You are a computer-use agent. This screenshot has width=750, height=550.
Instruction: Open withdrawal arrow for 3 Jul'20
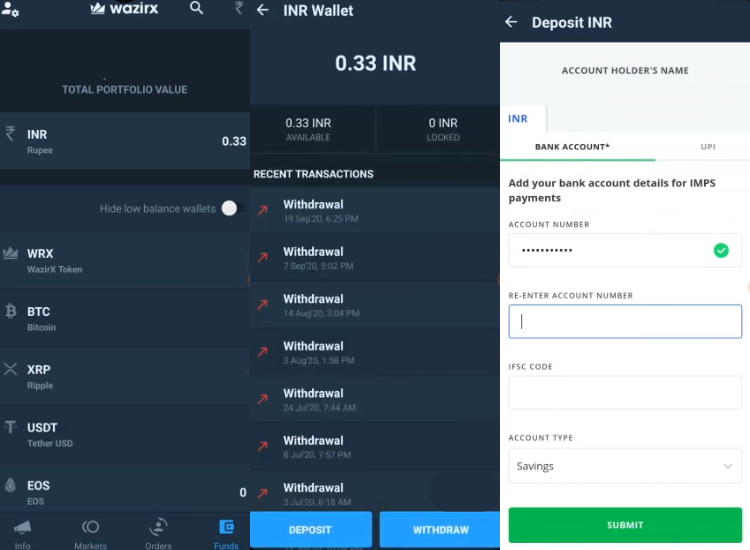263,493
